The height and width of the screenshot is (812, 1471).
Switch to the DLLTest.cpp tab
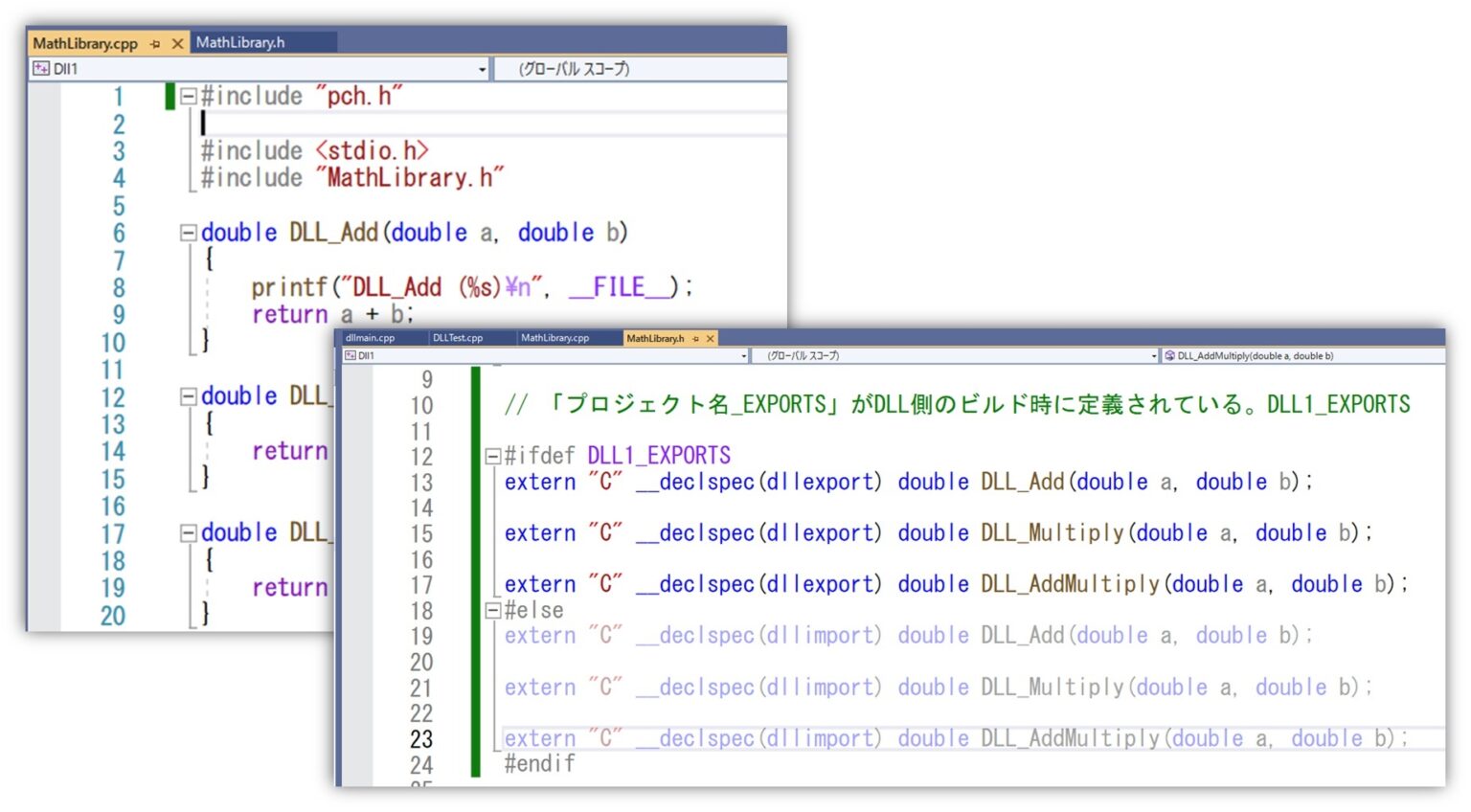pos(458,337)
